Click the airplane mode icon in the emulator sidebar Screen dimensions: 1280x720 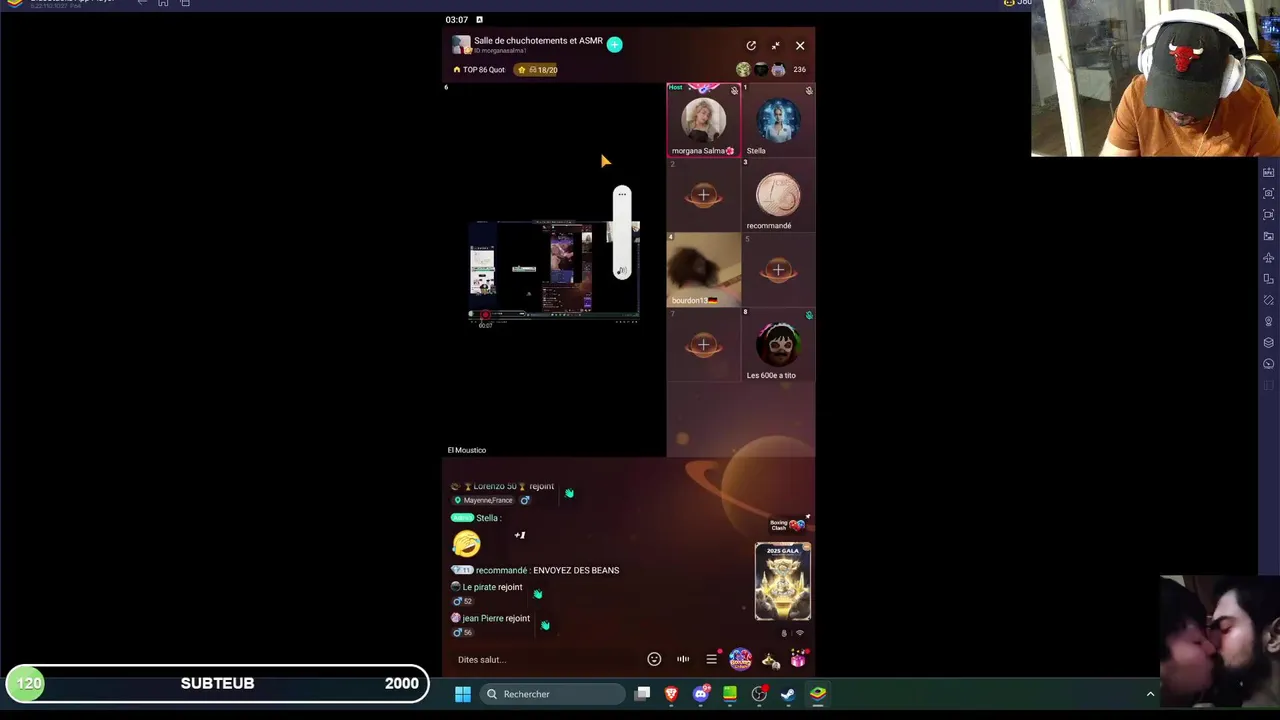coord(1269,258)
